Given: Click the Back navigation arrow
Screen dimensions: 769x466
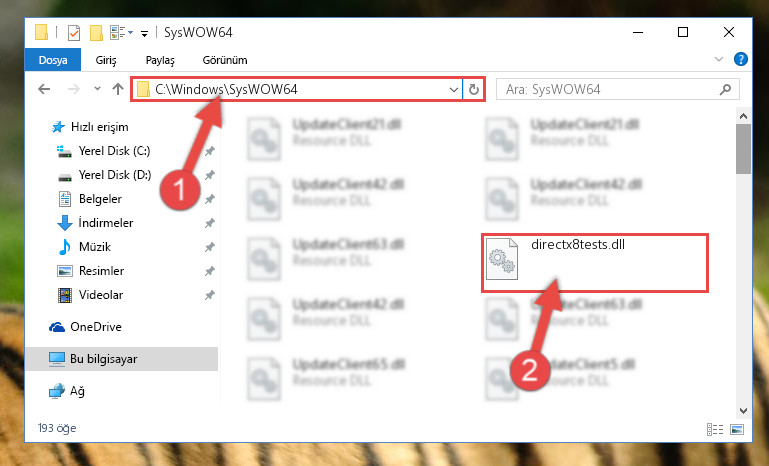Looking at the screenshot, I should [44, 89].
